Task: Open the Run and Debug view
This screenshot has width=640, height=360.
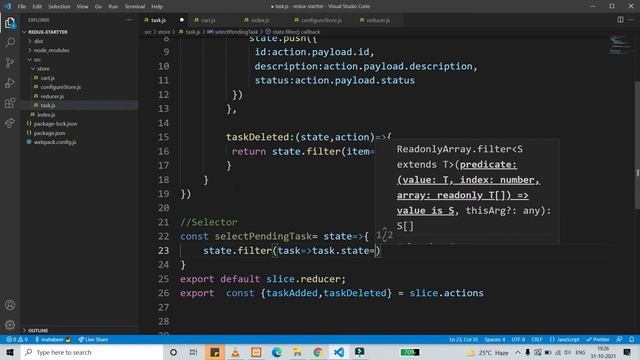Action: pos(10,83)
